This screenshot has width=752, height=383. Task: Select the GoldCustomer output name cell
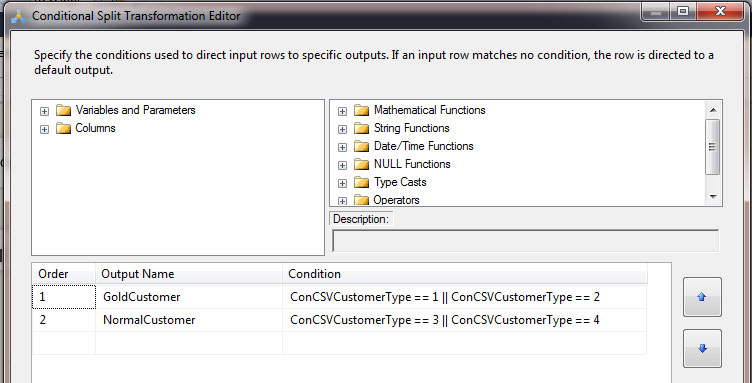point(189,297)
